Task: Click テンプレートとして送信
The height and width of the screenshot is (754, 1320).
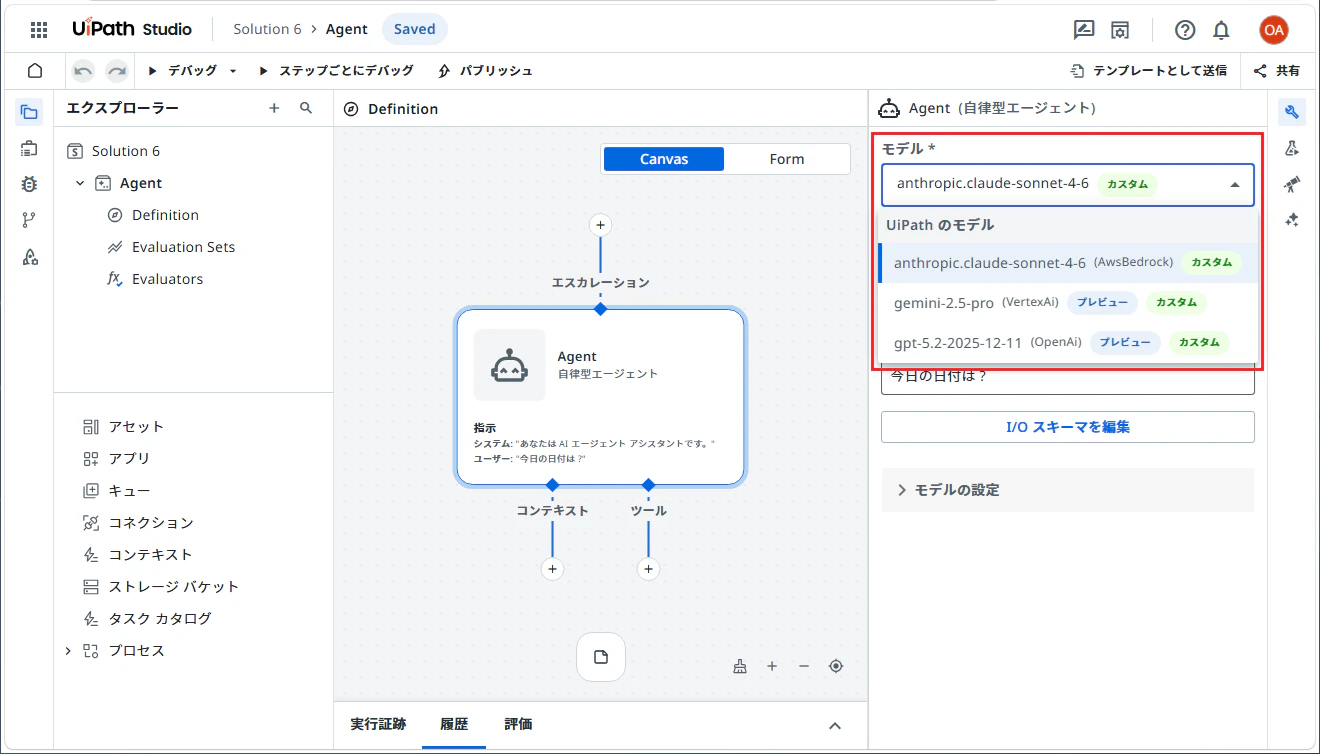Action: coord(1149,71)
